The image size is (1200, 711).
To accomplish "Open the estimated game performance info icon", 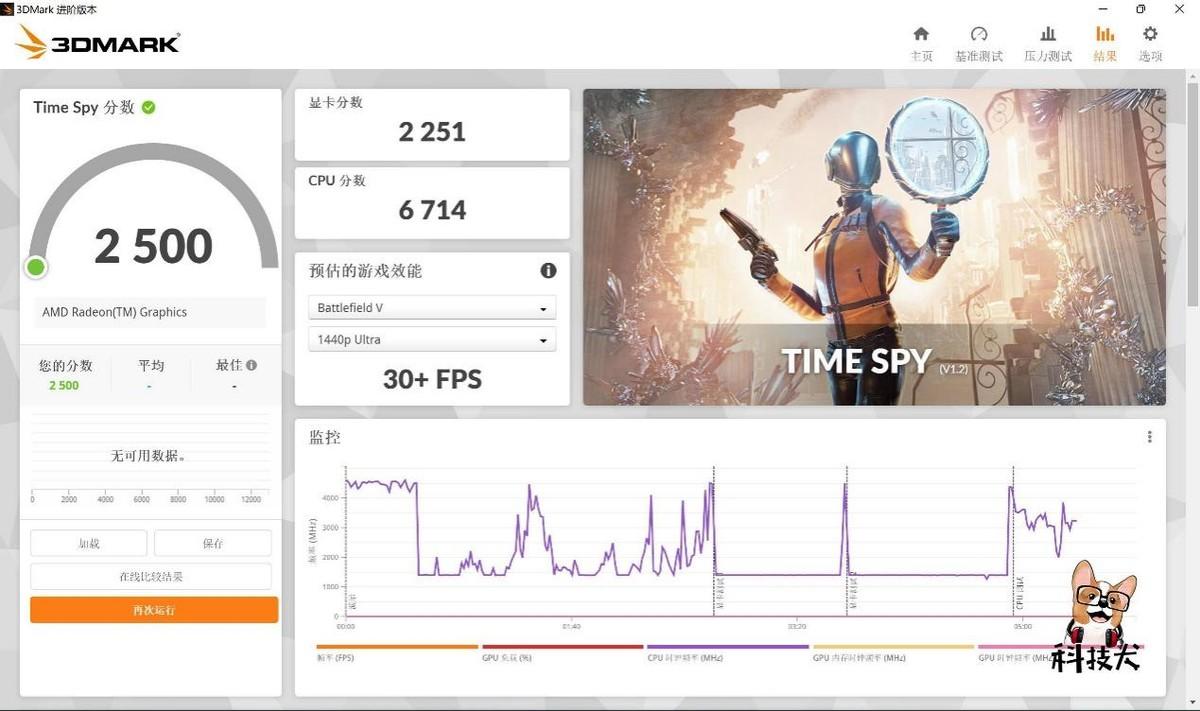I will [548, 270].
